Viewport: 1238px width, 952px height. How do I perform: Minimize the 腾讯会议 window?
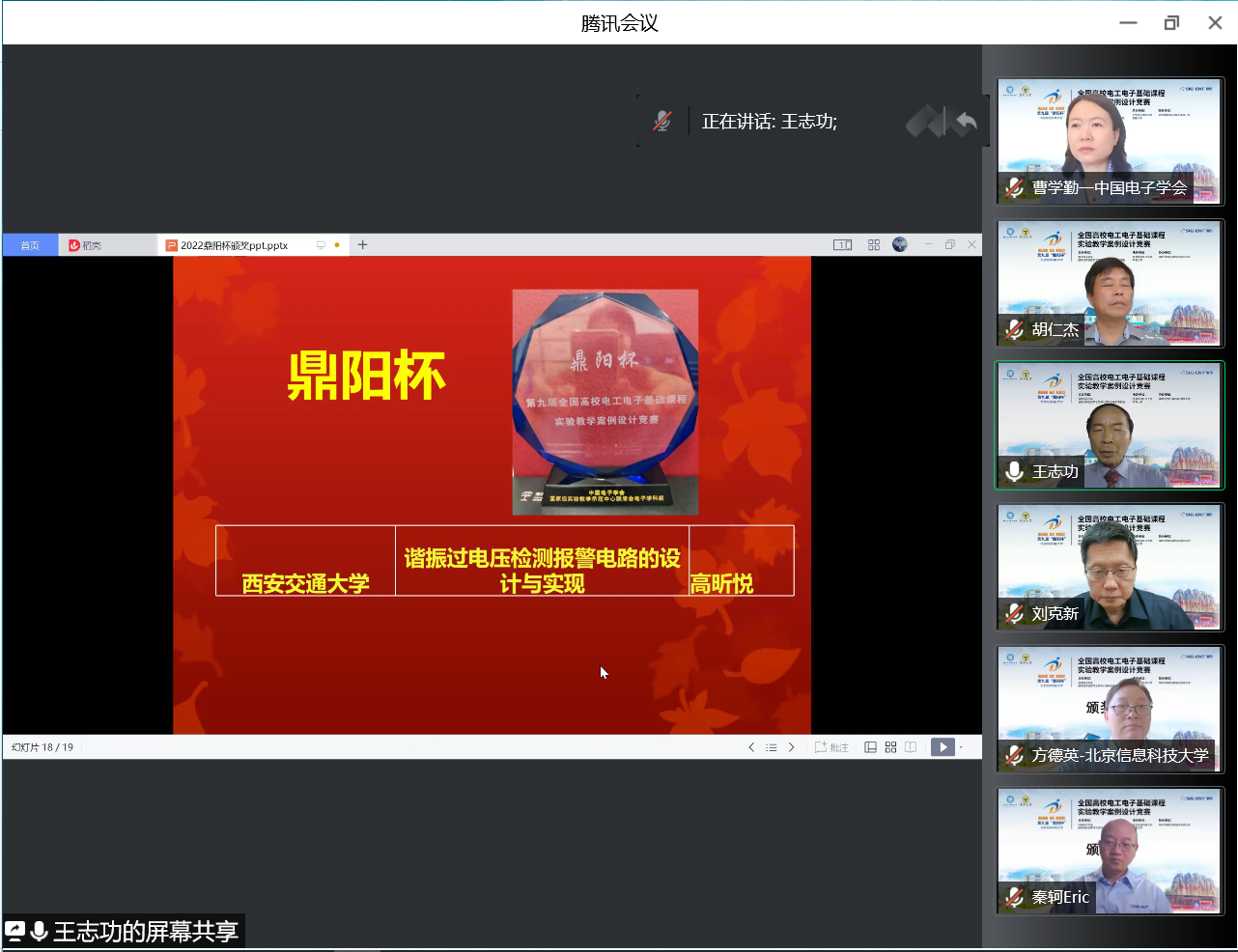click(x=1128, y=23)
